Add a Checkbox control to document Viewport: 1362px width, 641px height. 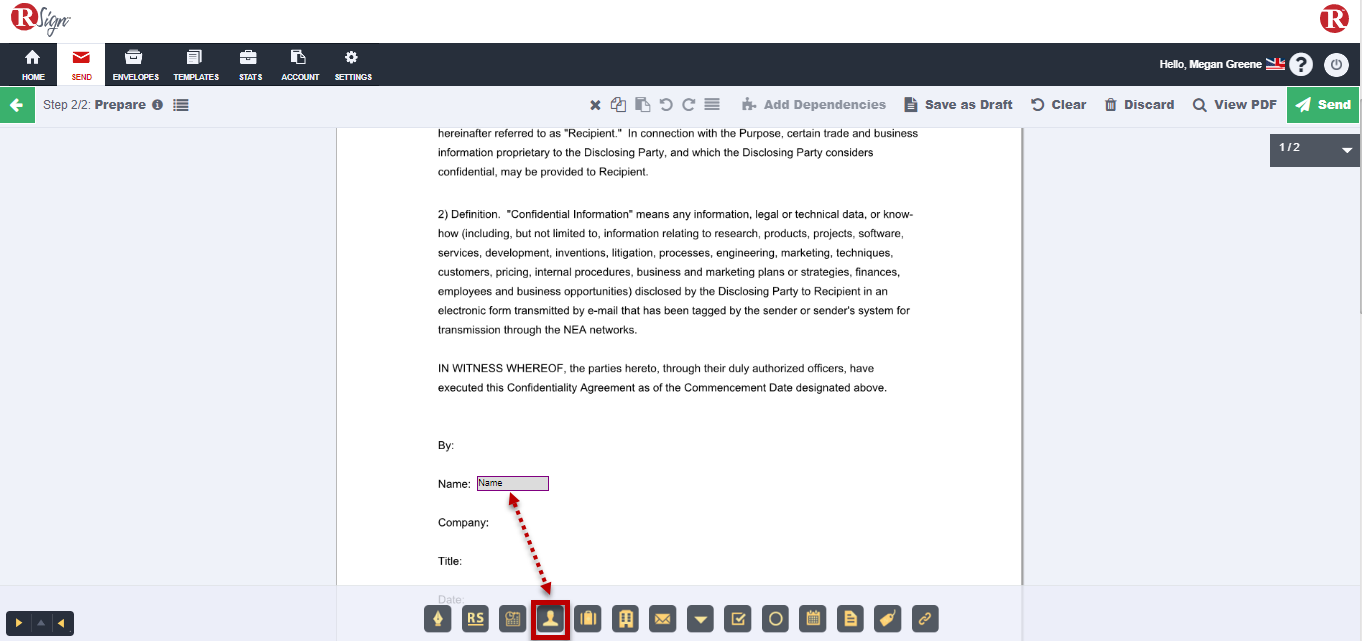[737, 619]
